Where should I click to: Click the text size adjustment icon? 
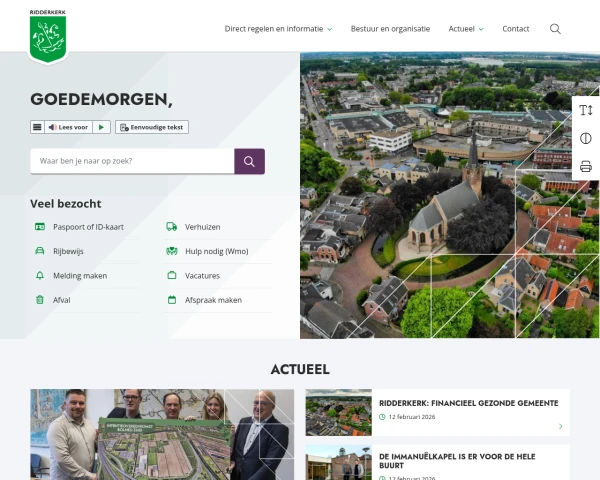(x=586, y=110)
